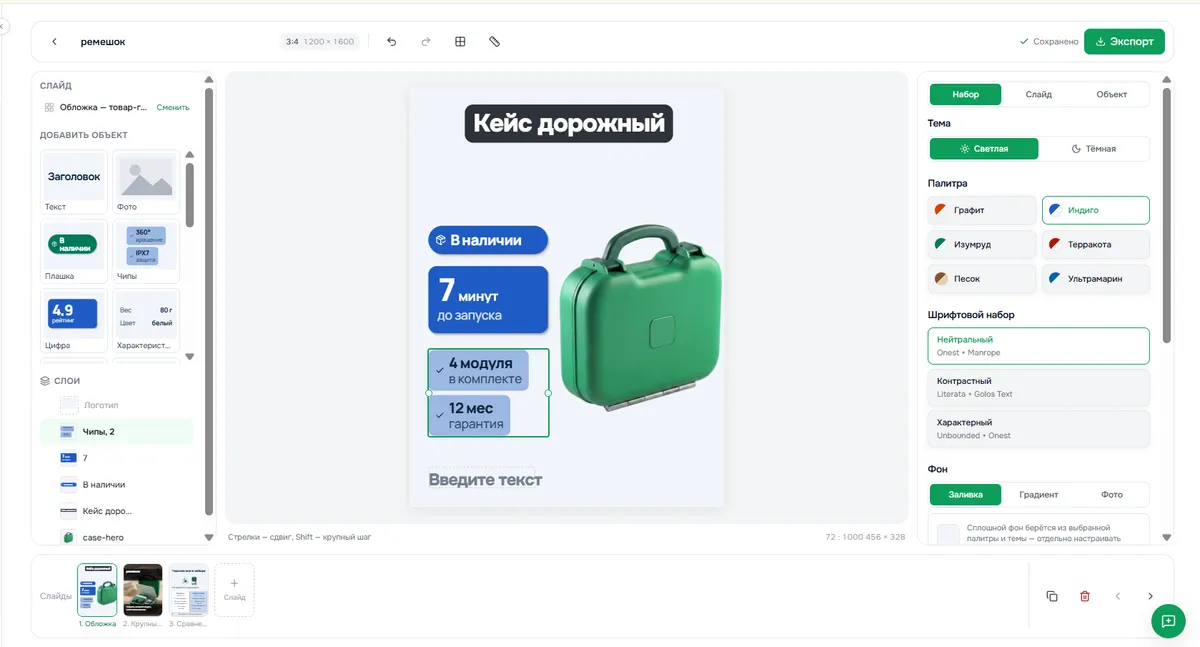Redo the last undone action
1200x647 pixels.
click(426, 42)
